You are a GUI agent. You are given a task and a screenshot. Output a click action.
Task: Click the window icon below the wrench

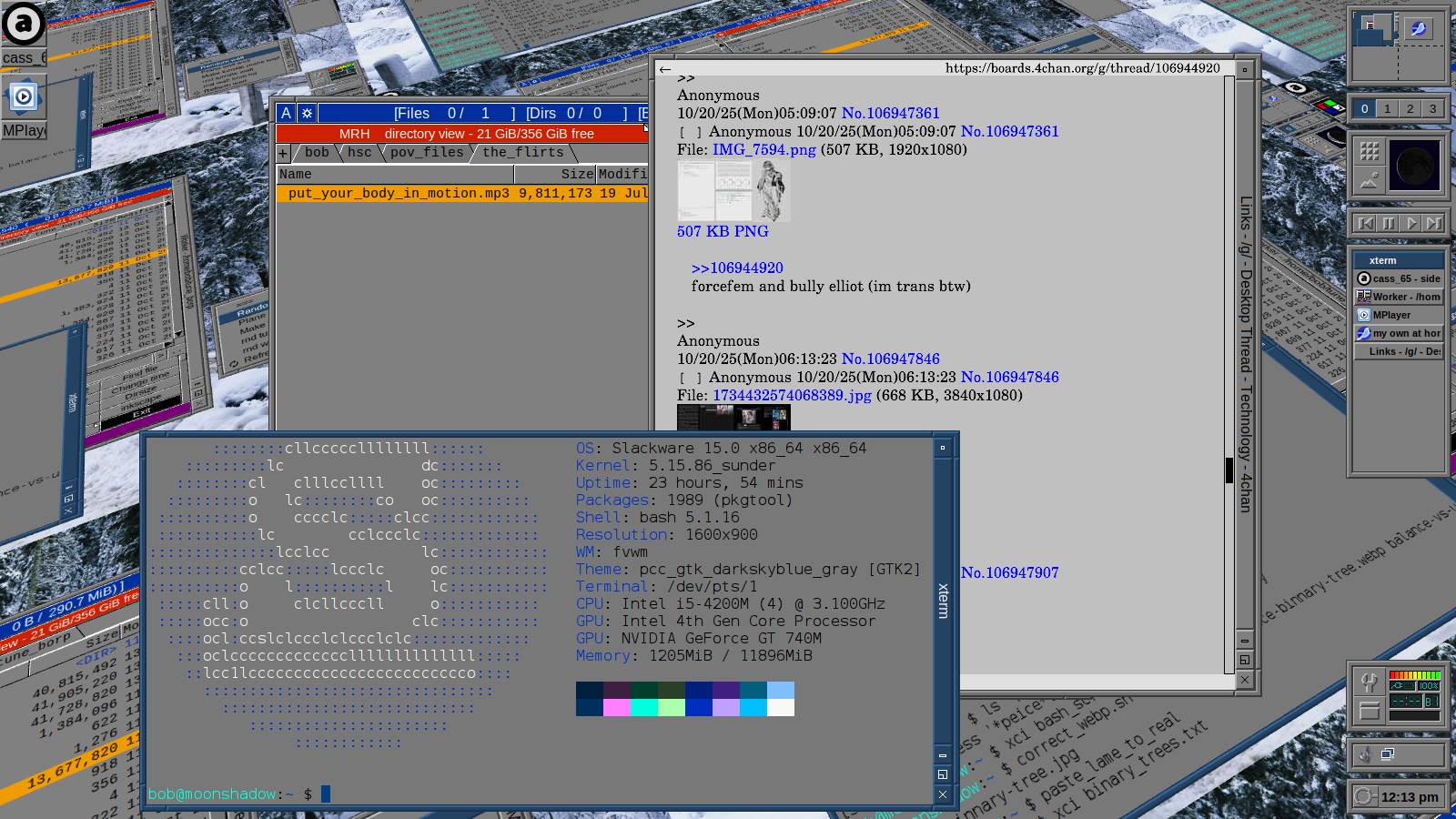1369,711
